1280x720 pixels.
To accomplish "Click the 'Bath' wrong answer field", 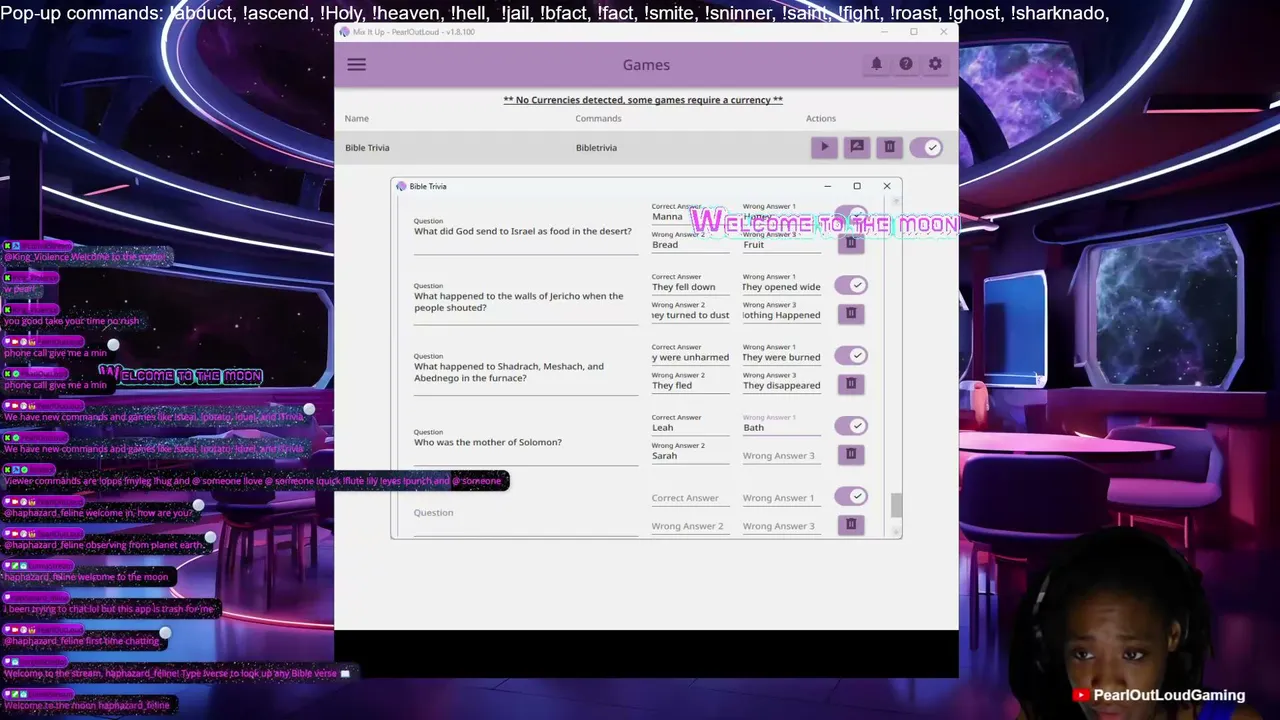I will 781,425.
